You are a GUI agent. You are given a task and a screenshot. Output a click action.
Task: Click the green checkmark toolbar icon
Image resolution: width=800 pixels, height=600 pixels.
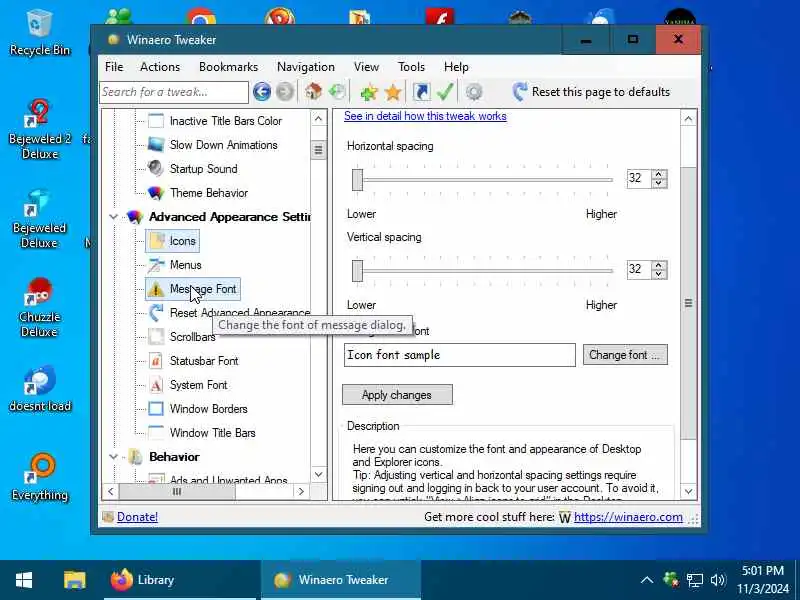click(445, 92)
